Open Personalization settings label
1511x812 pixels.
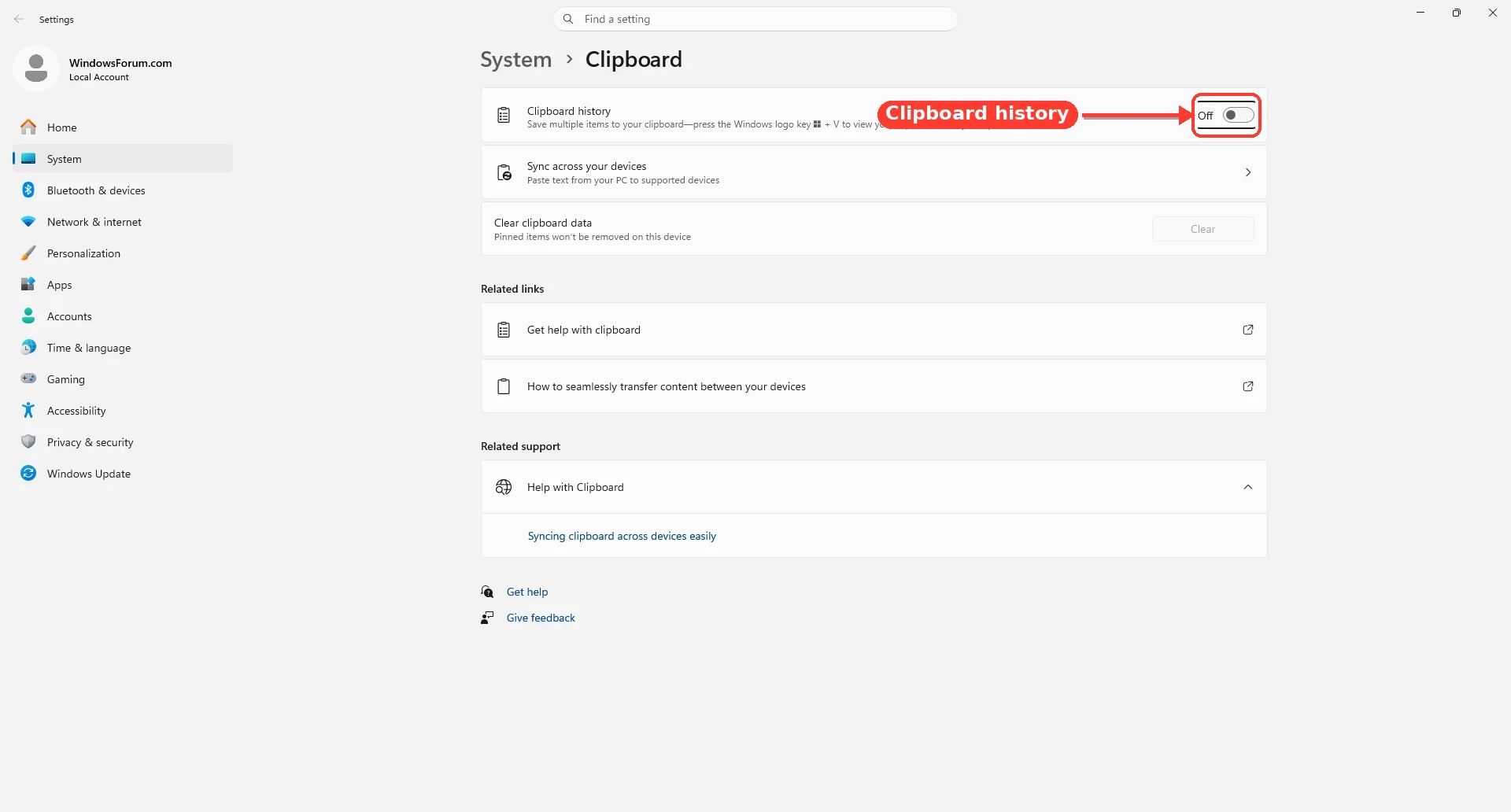[83, 253]
